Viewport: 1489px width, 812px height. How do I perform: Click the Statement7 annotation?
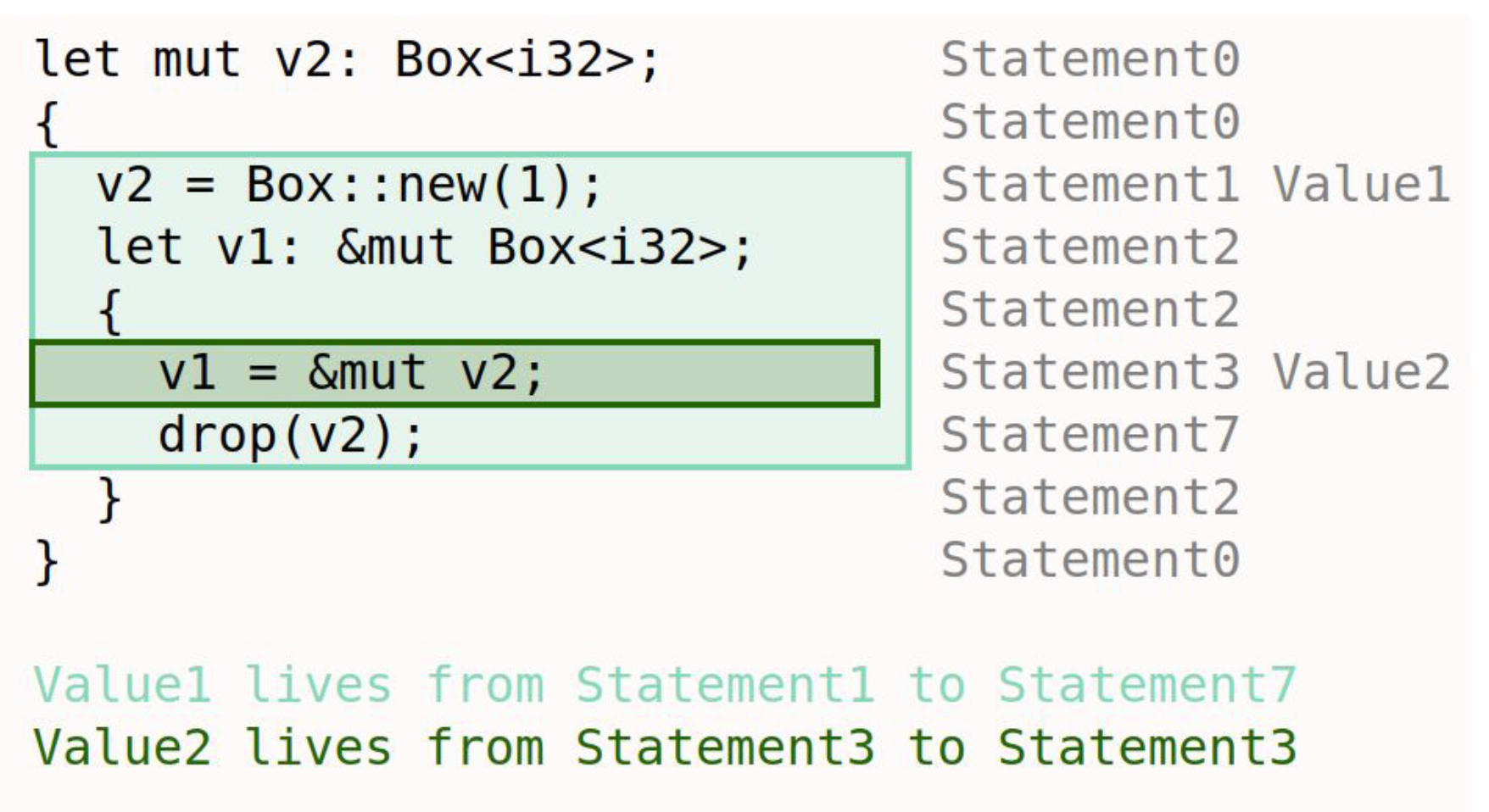(1090, 436)
